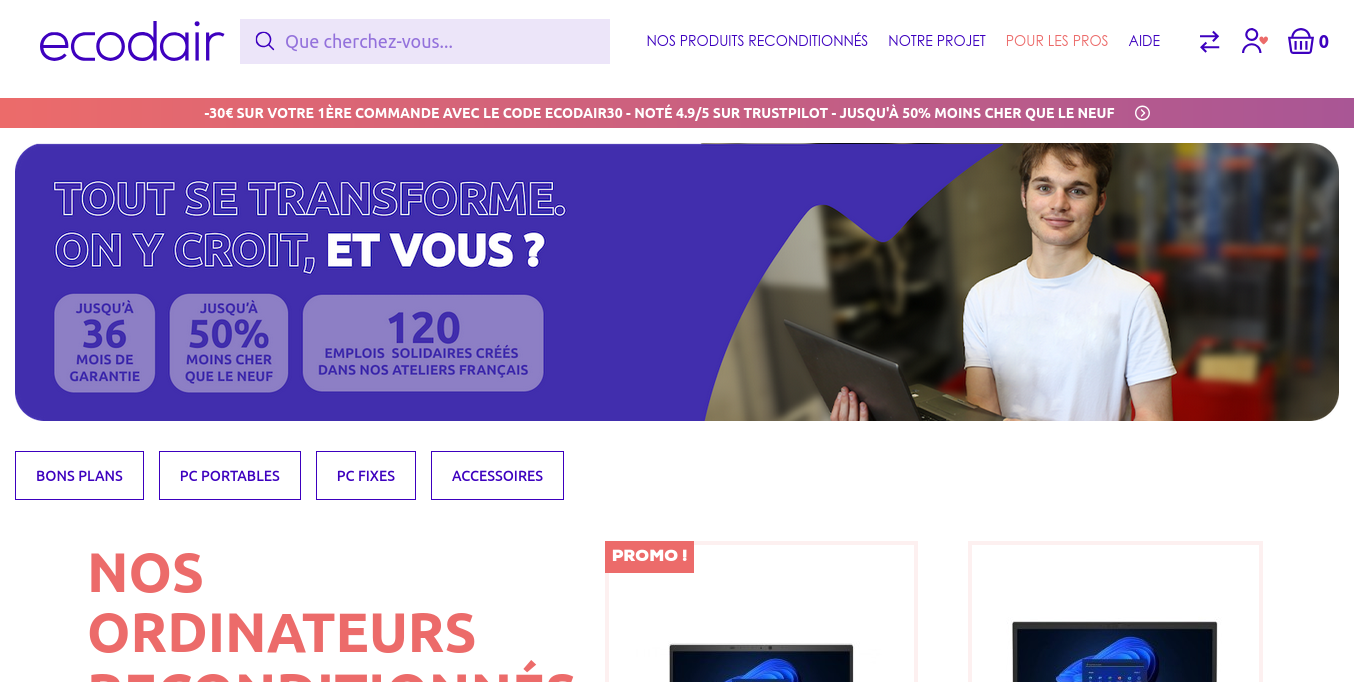This screenshot has width=1366, height=682.
Task: Open the shopping basket icon
Action: point(1300,41)
